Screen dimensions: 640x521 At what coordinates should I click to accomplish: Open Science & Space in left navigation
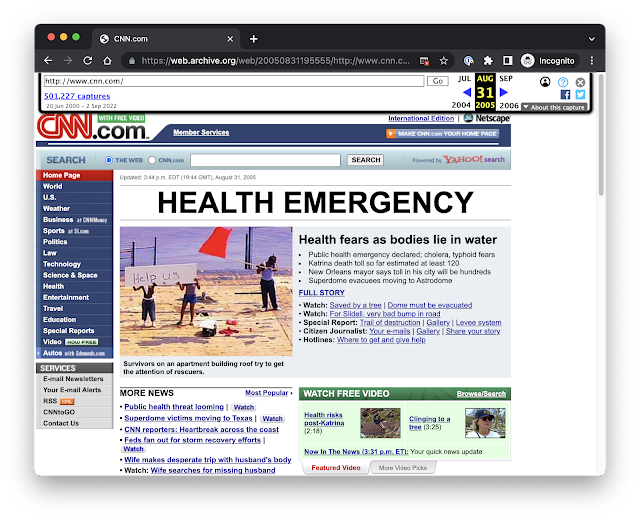[x=75, y=275]
